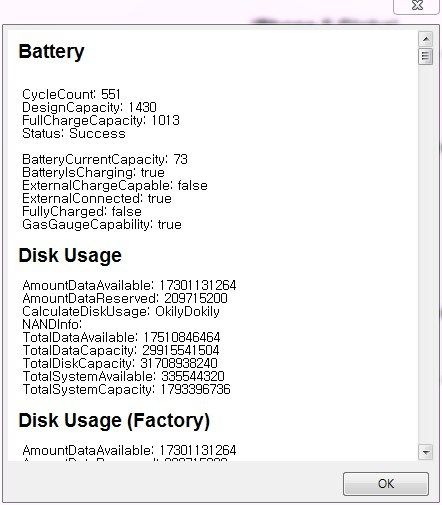This screenshot has height=505, width=442.
Task: Close the window using the X button
Action: coord(417,6)
